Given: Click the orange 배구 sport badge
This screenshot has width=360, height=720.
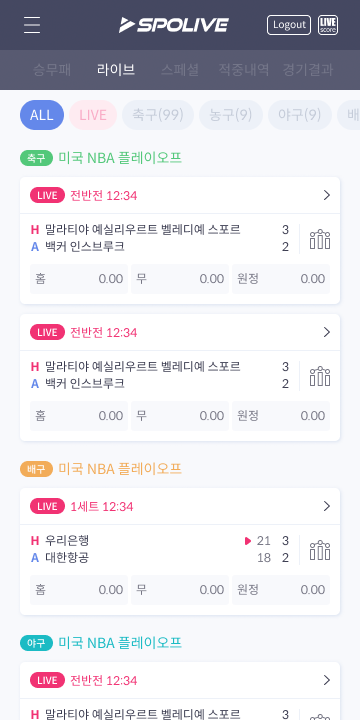Looking at the screenshot, I should pyautogui.click(x=36, y=469).
